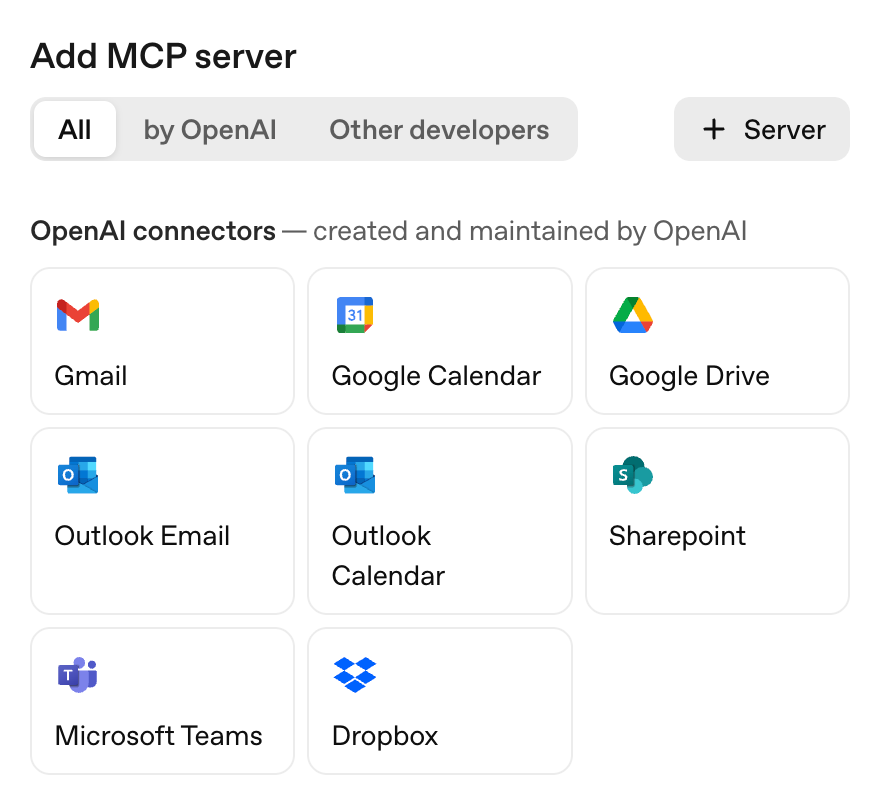This screenshot has width=880, height=805.
Task: Select the Gmail connector label
Action: [91, 376]
